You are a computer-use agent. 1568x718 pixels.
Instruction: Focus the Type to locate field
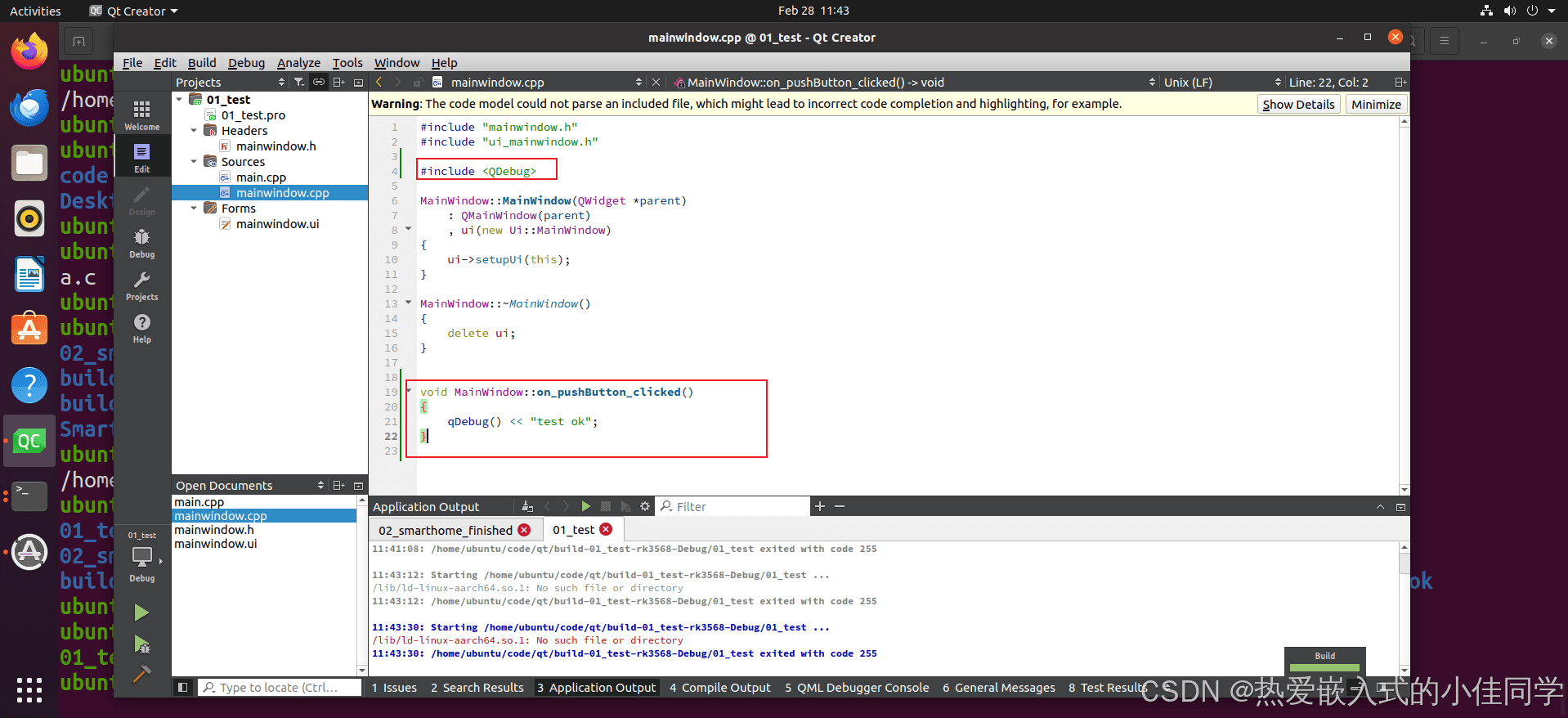[x=280, y=688]
